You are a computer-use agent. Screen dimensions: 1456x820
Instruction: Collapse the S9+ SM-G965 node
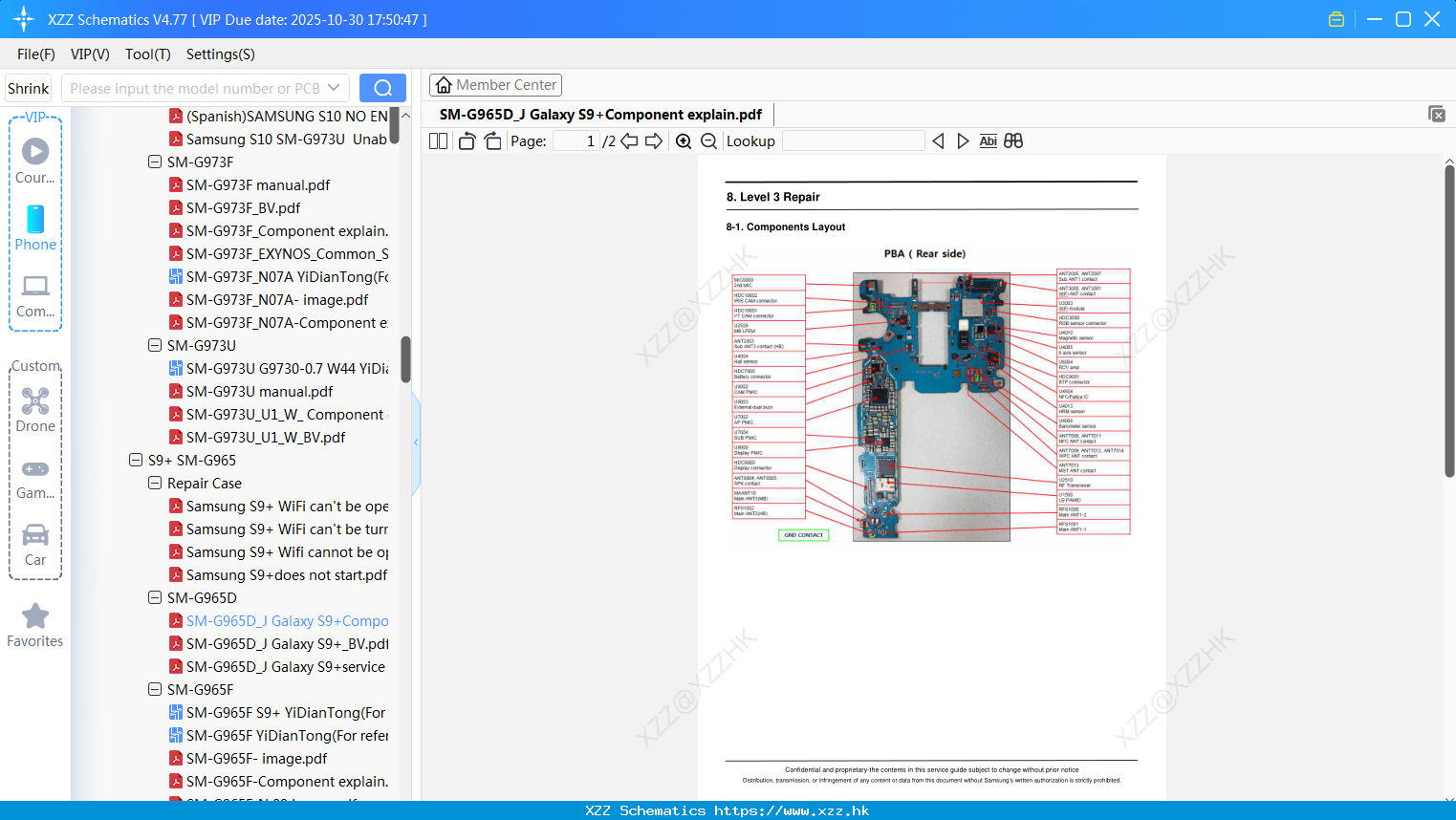(136, 460)
